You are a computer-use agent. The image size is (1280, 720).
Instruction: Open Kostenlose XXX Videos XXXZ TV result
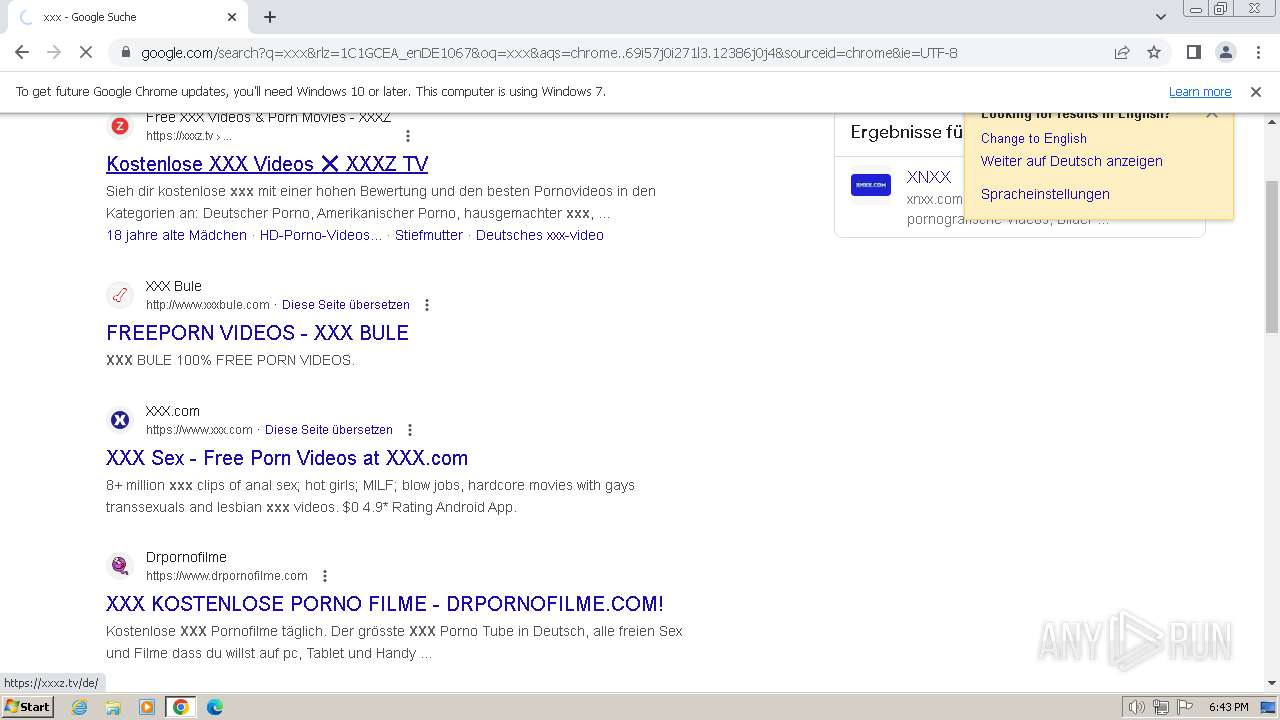coord(267,164)
